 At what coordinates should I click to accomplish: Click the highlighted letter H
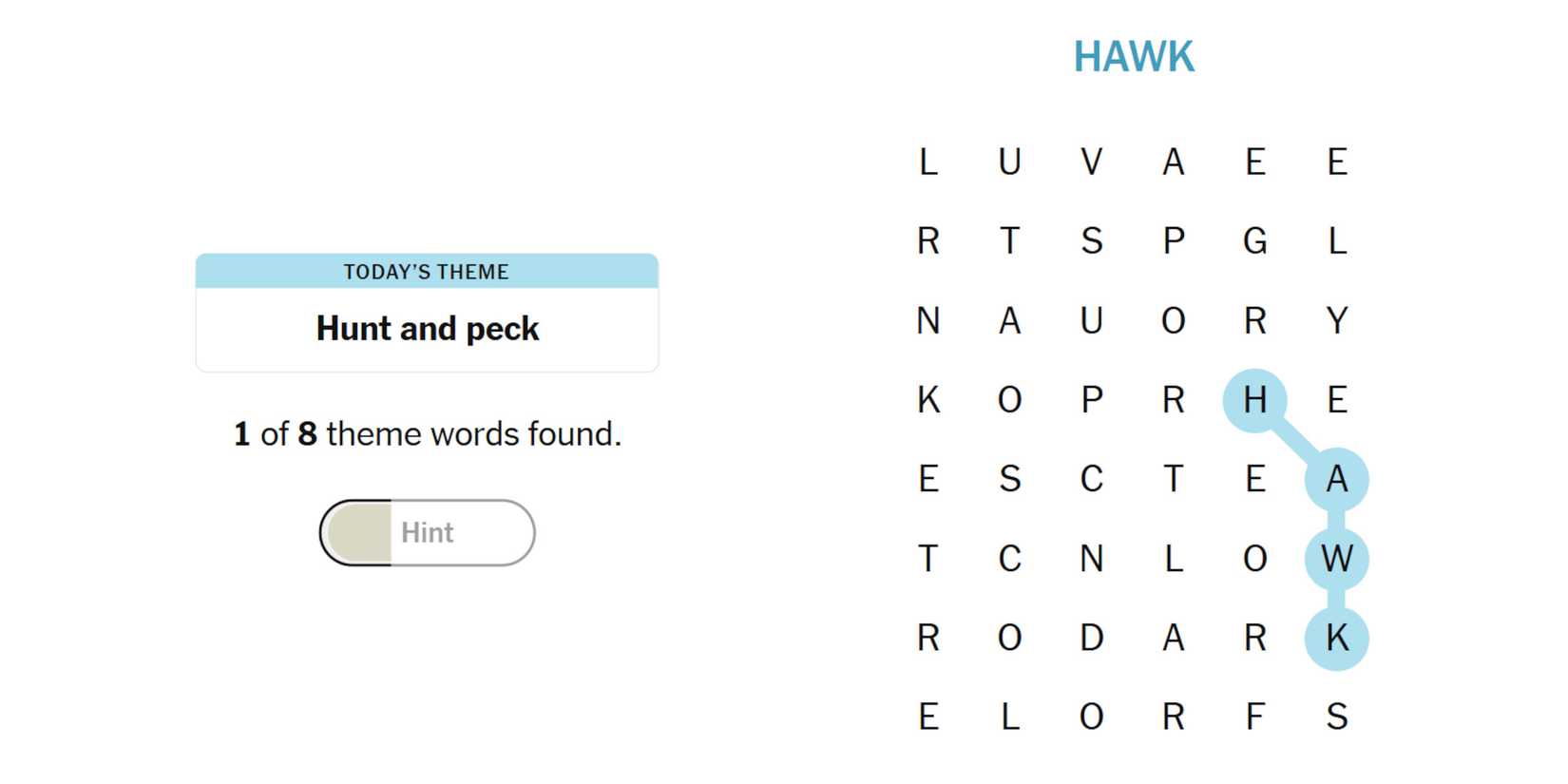[x=1254, y=400]
